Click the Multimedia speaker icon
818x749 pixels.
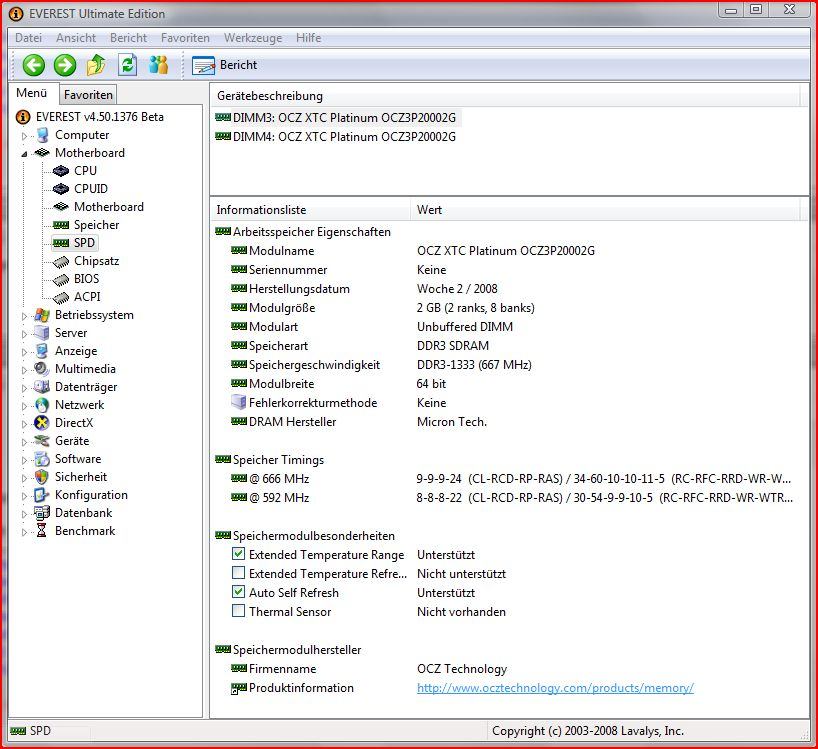42,369
